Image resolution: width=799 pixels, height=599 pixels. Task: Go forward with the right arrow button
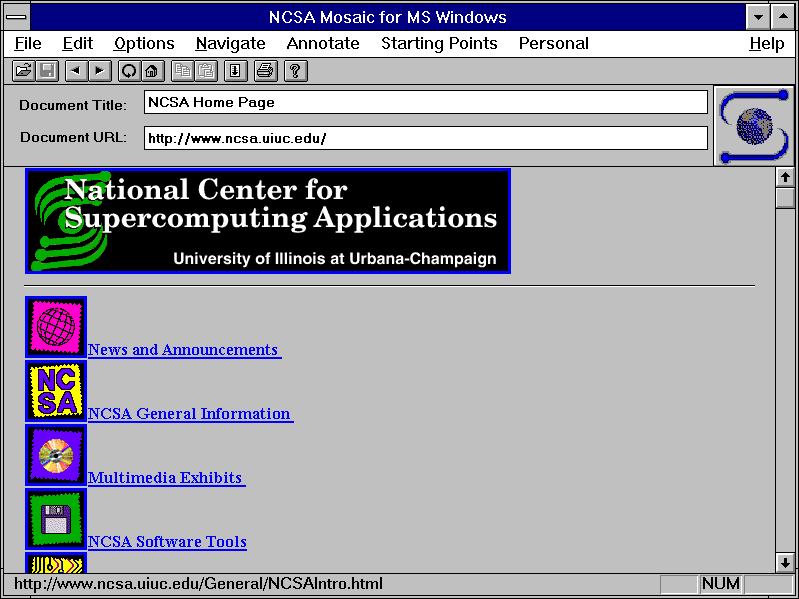pos(99,70)
